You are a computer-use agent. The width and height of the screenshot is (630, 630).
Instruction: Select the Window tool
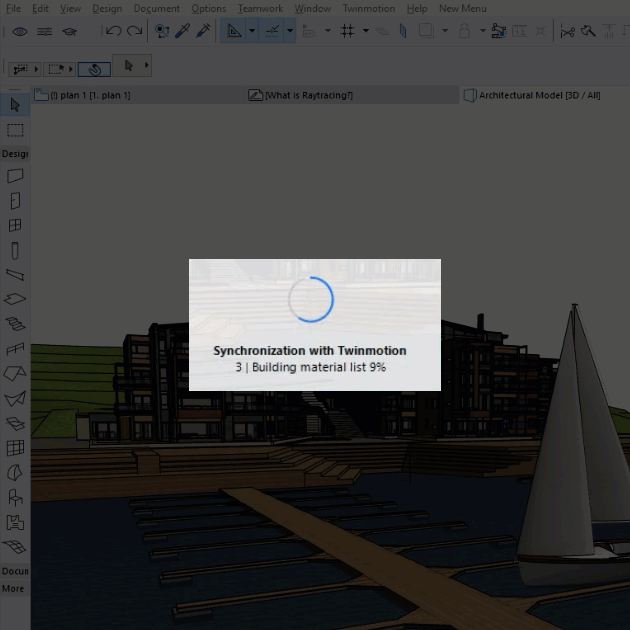pos(15,225)
